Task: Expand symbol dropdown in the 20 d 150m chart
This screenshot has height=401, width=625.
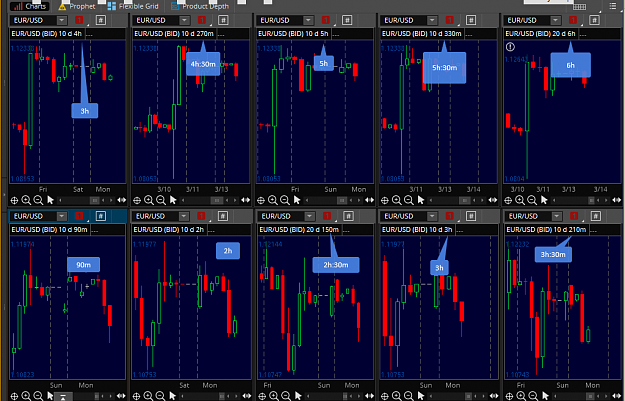Action: coord(309,216)
